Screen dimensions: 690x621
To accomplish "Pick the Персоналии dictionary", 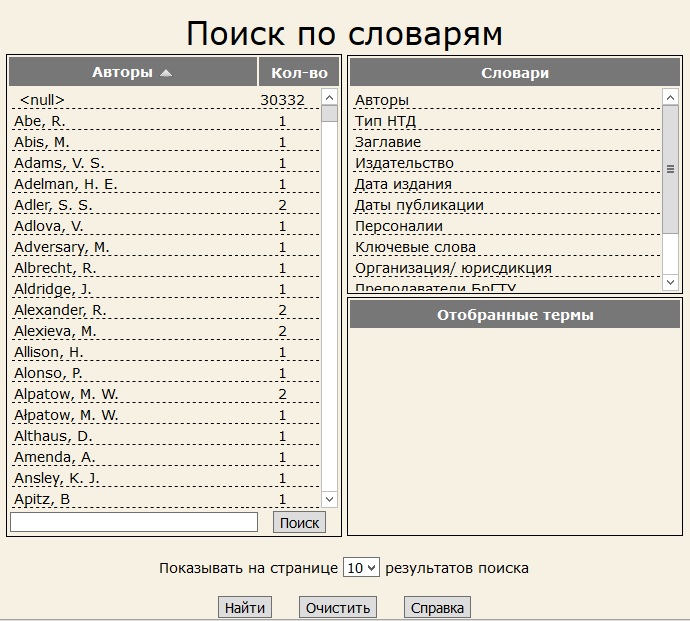I will click(398, 226).
